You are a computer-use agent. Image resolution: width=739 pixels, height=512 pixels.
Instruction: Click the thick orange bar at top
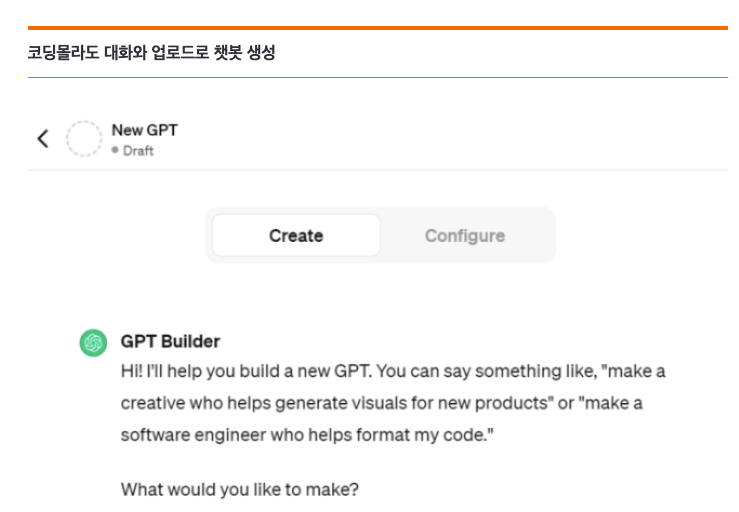click(x=378, y=28)
